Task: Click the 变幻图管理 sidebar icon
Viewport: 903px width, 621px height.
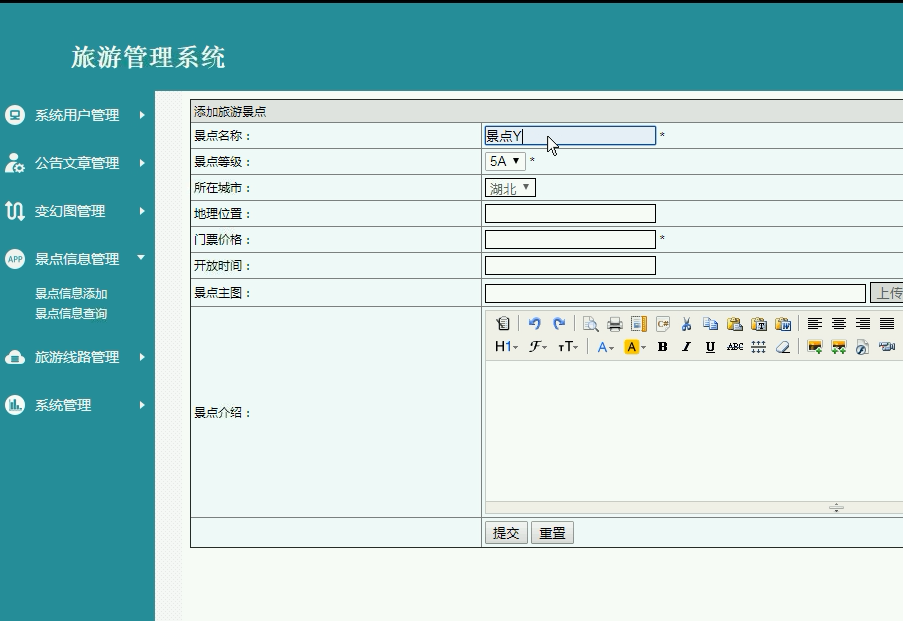Action: pos(14,211)
